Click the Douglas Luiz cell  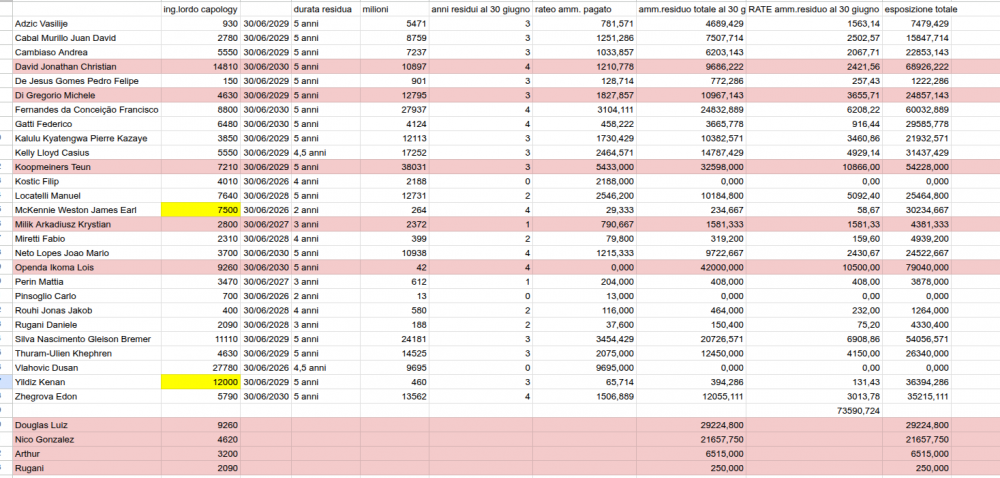87,425
